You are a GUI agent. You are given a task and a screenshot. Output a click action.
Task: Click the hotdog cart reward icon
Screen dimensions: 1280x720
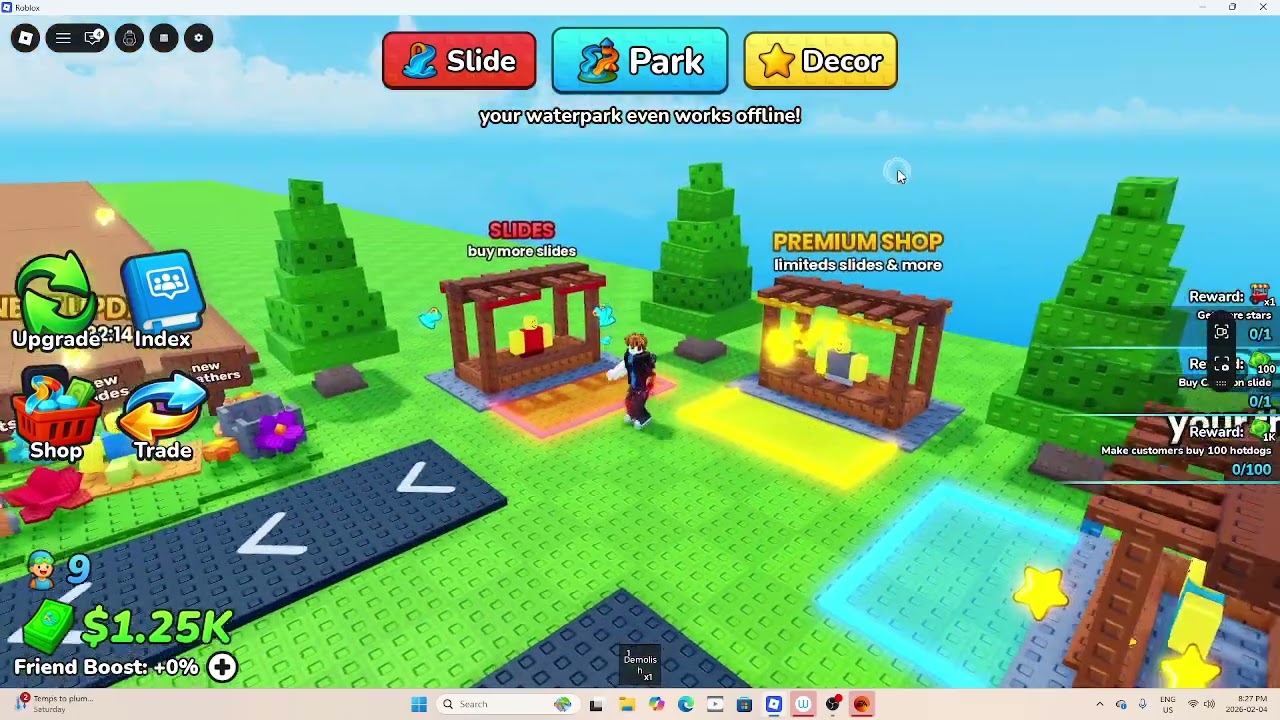pyautogui.click(x=1261, y=295)
